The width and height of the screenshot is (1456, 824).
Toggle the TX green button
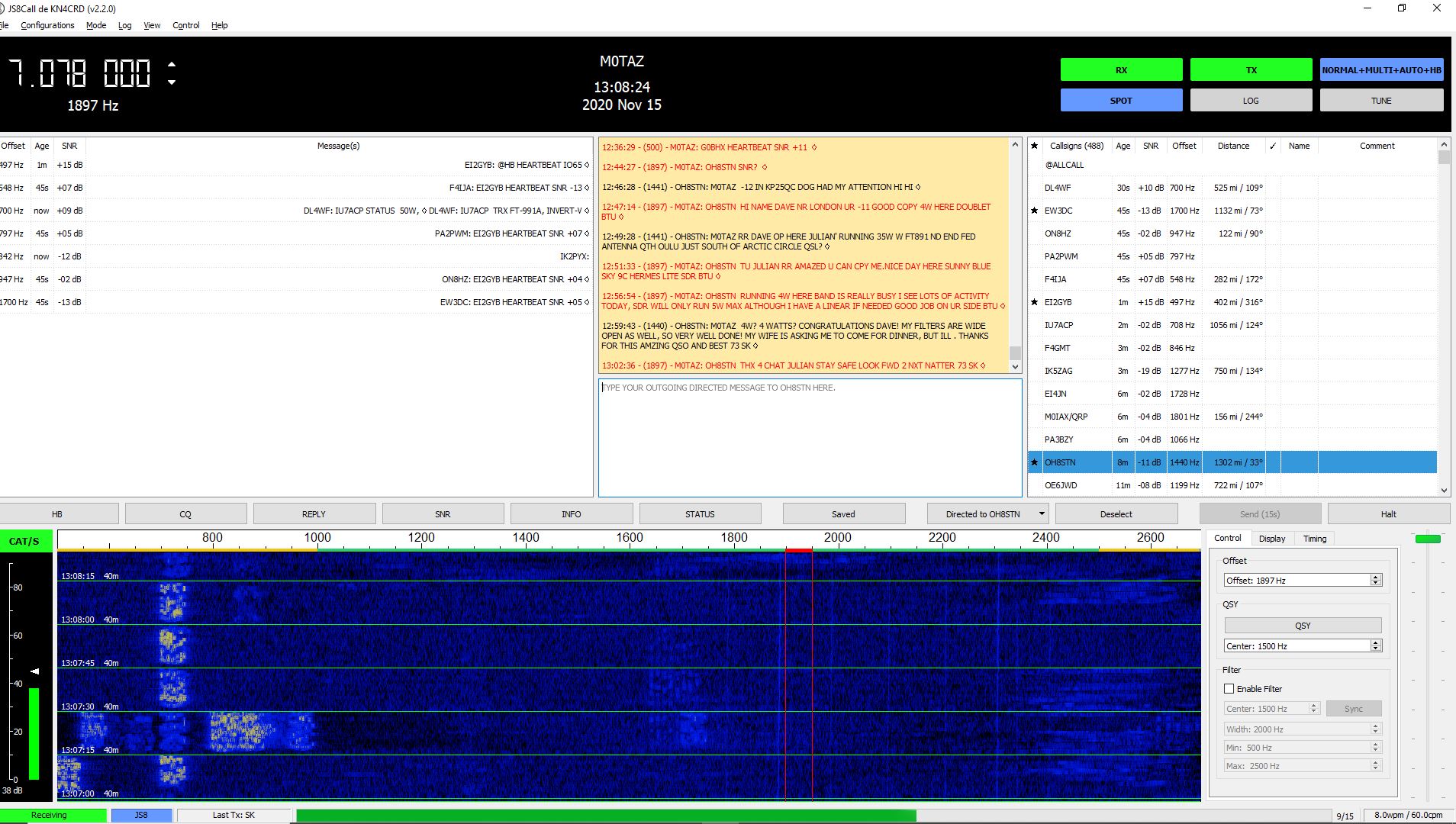pyautogui.click(x=1251, y=70)
